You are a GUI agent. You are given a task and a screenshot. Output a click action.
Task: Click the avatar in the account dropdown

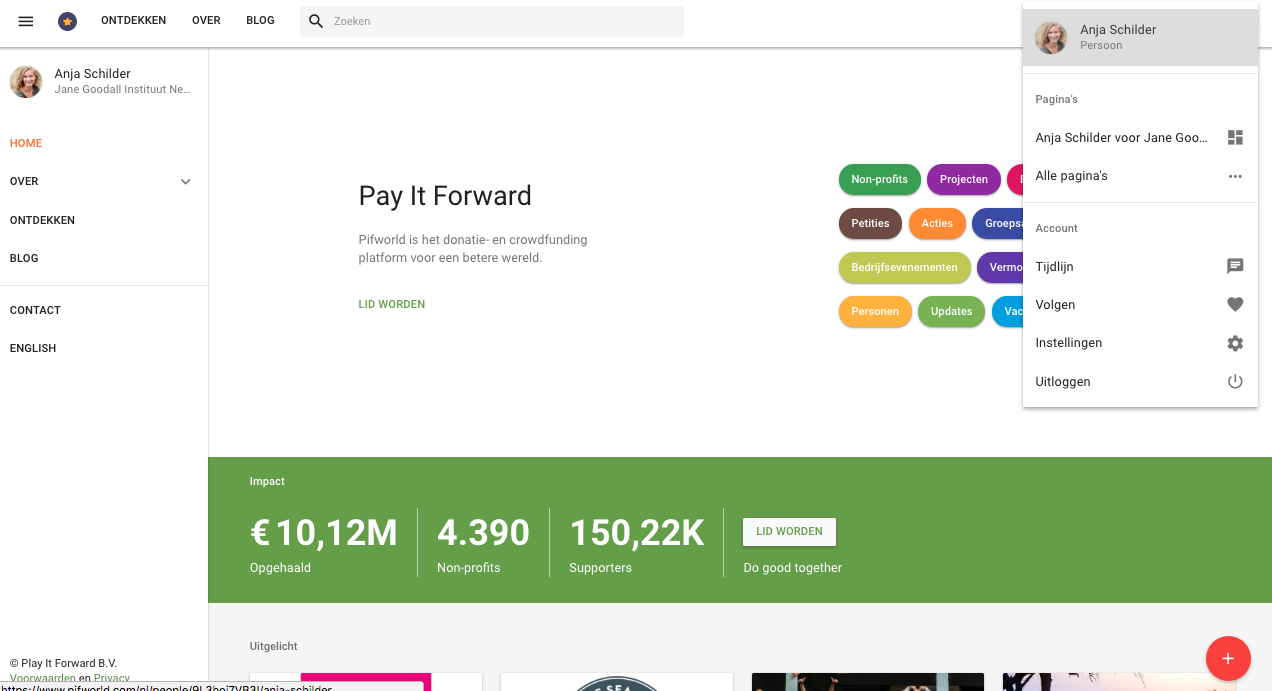[x=1051, y=37]
